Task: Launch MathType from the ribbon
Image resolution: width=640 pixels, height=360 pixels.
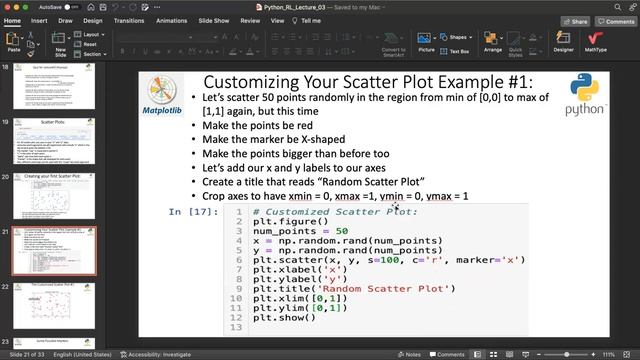Action: coord(596,42)
